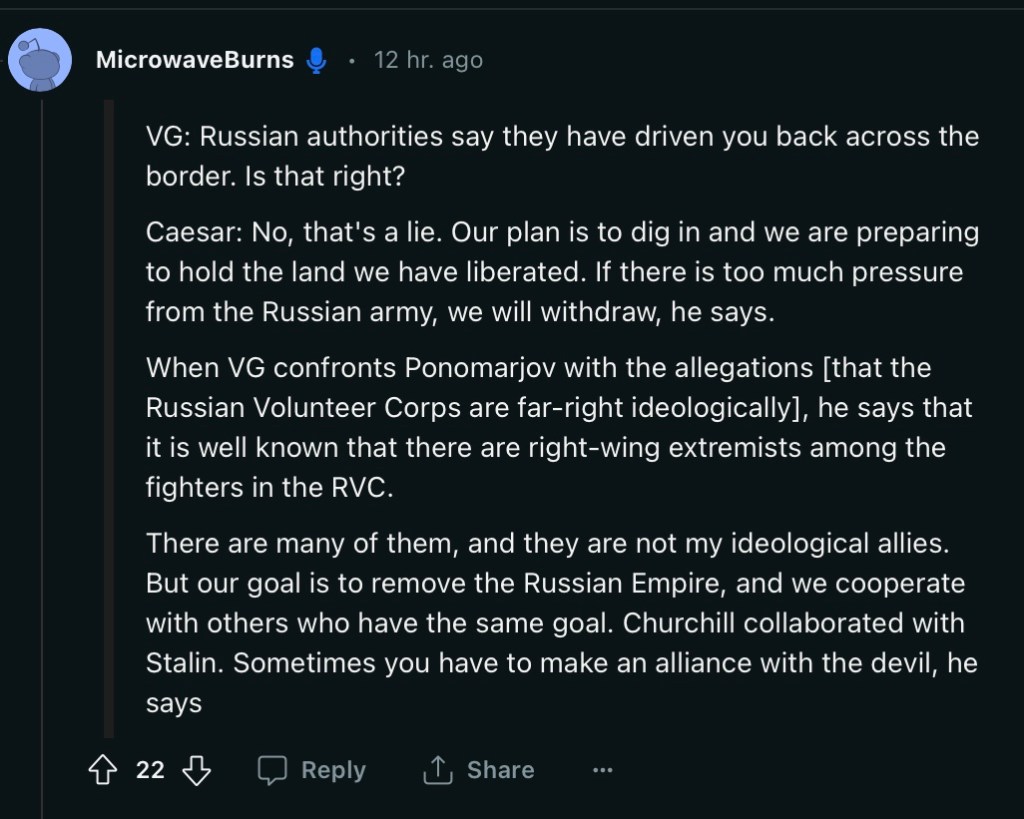Screen dimensions: 1024x819
Task: Open the MicrowaveBurns avatar image
Action: coord(39,60)
